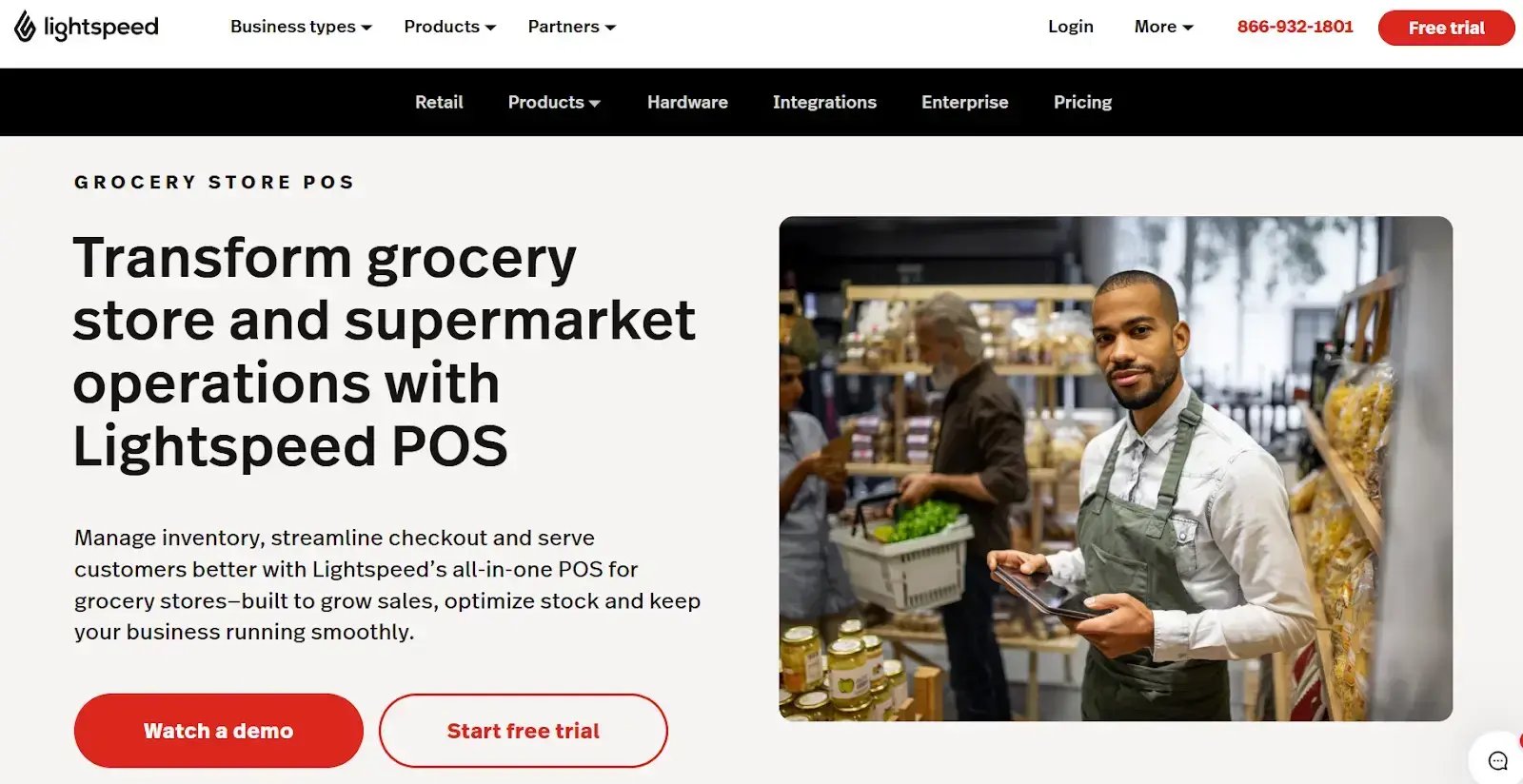This screenshot has width=1523, height=784.
Task: Click the Start free trial outlined button
Action: coord(524,731)
